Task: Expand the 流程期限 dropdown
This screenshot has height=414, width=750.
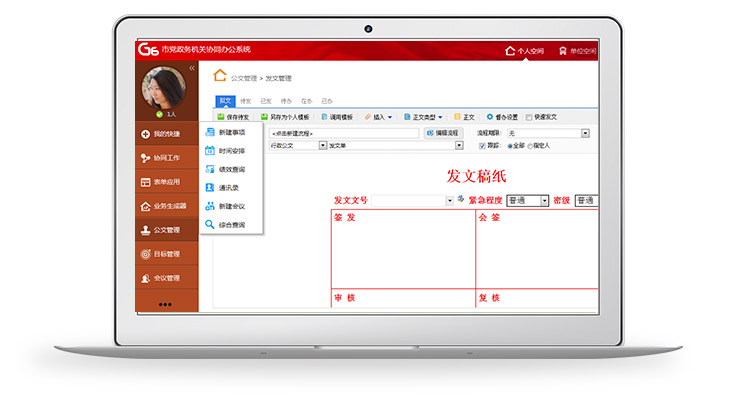Action: (585, 133)
